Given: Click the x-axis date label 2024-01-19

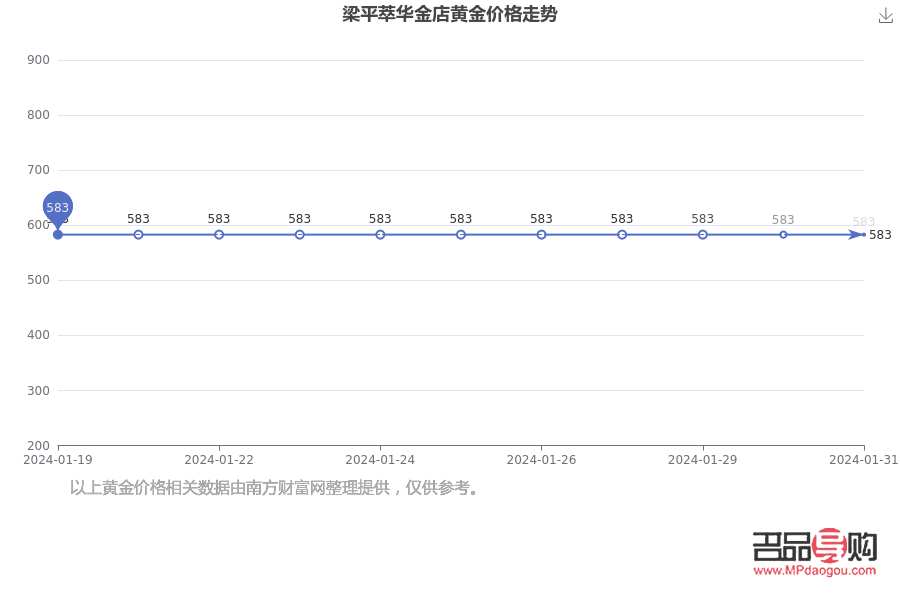Looking at the screenshot, I should pyautogui.click(x=57, y=460).
